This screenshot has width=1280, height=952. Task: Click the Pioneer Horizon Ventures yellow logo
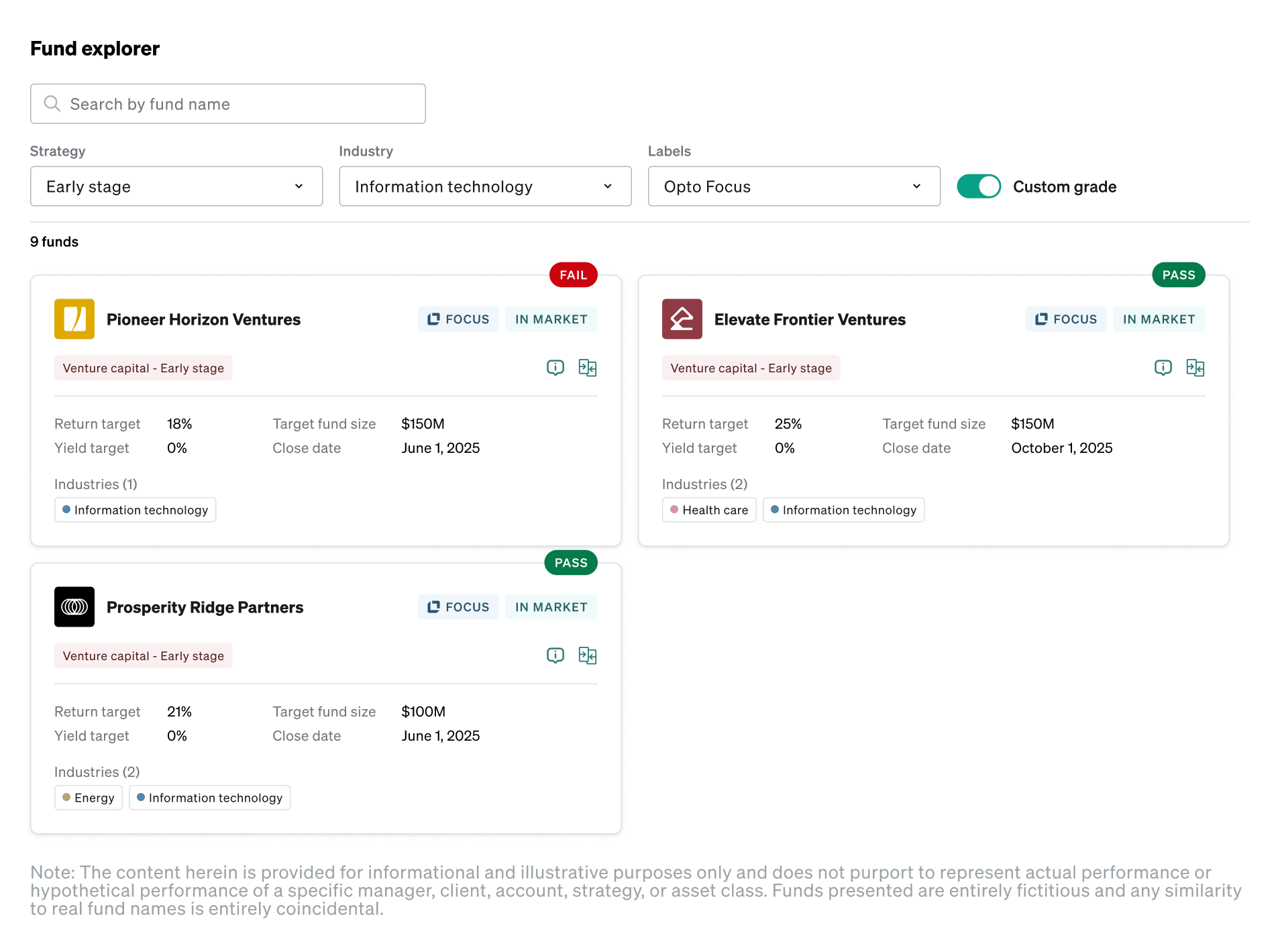point(74,319)
